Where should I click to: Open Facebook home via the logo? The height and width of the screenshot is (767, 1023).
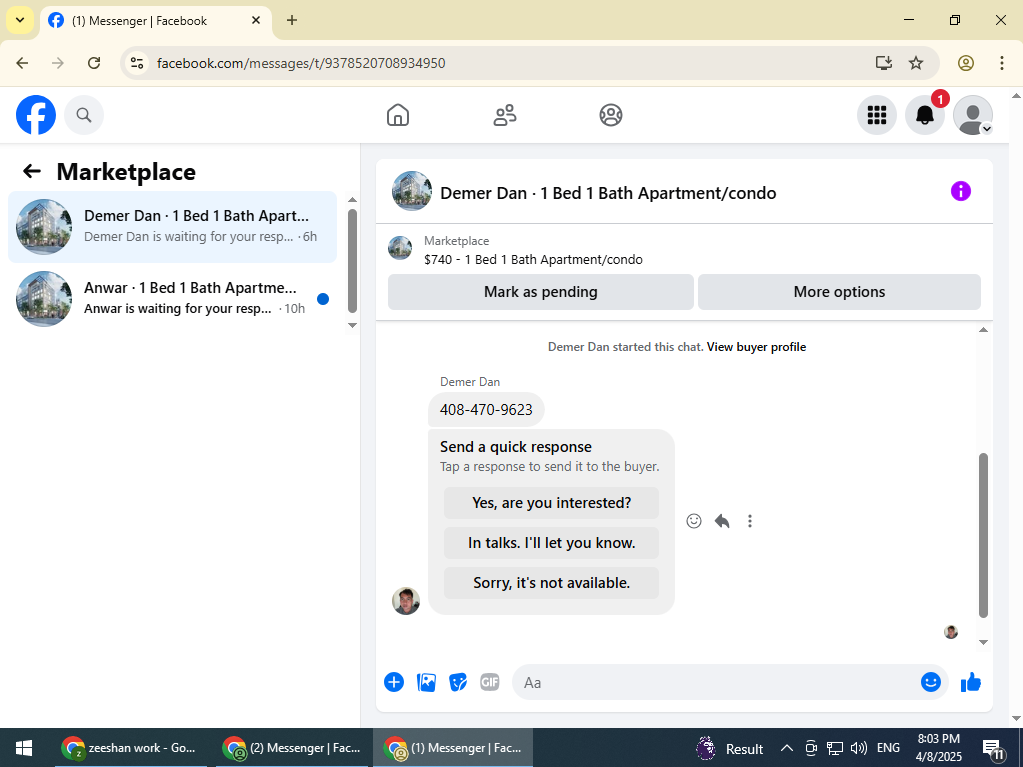click(x=36, y=115)
